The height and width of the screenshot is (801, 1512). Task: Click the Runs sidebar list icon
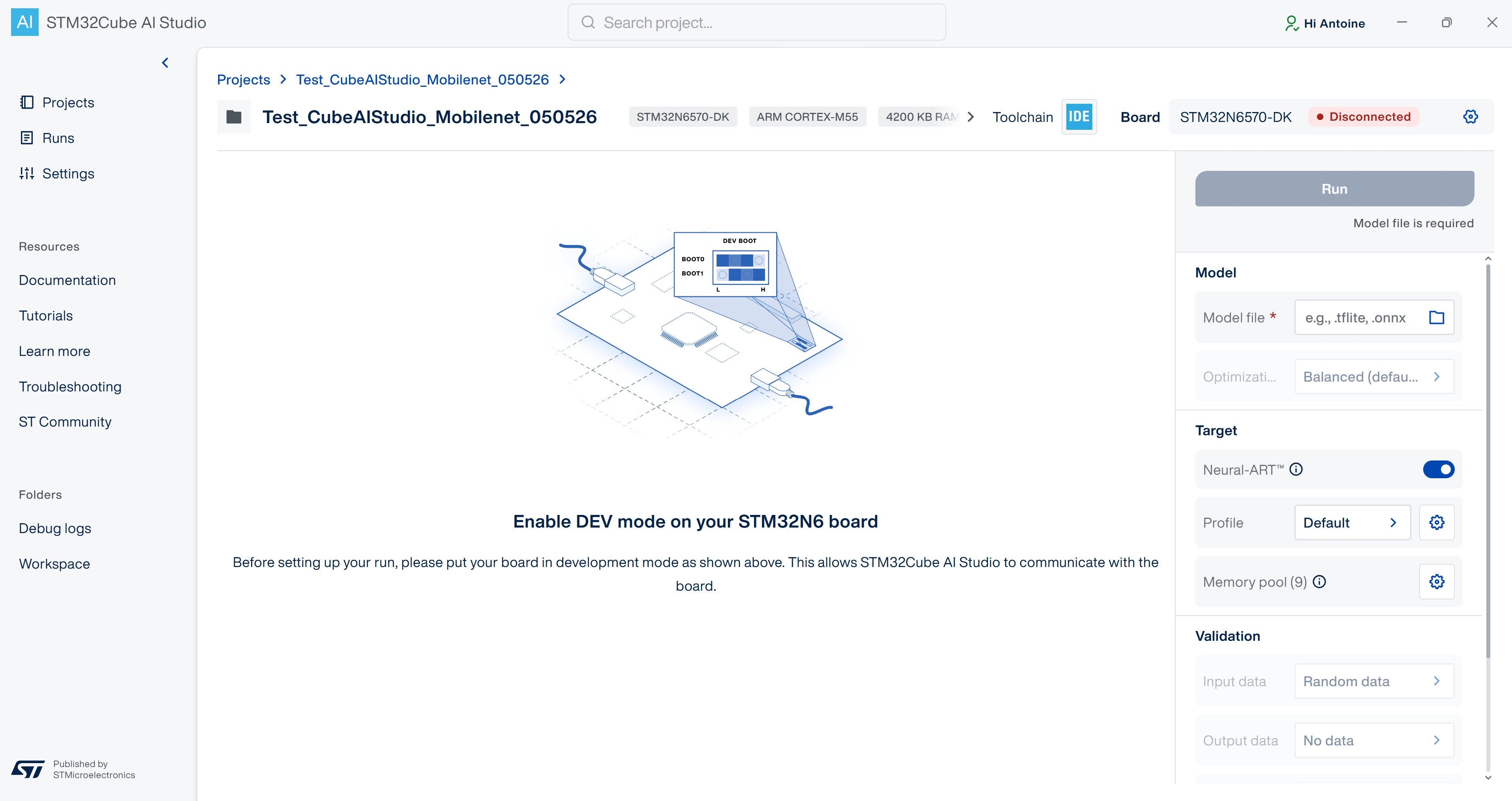[x=26, y=138]
